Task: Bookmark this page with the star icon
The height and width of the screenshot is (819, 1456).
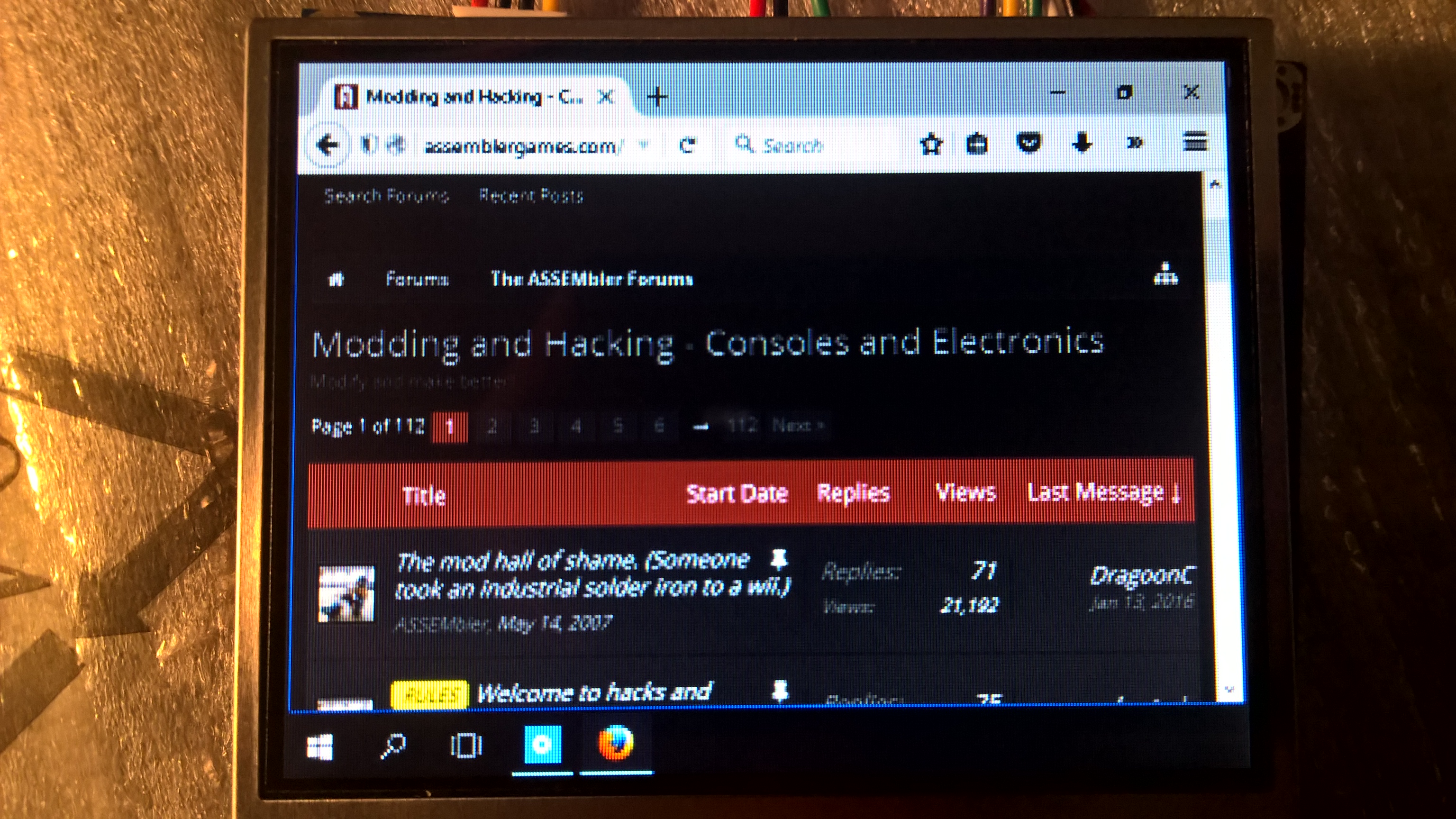Action: tap(931, 144)
